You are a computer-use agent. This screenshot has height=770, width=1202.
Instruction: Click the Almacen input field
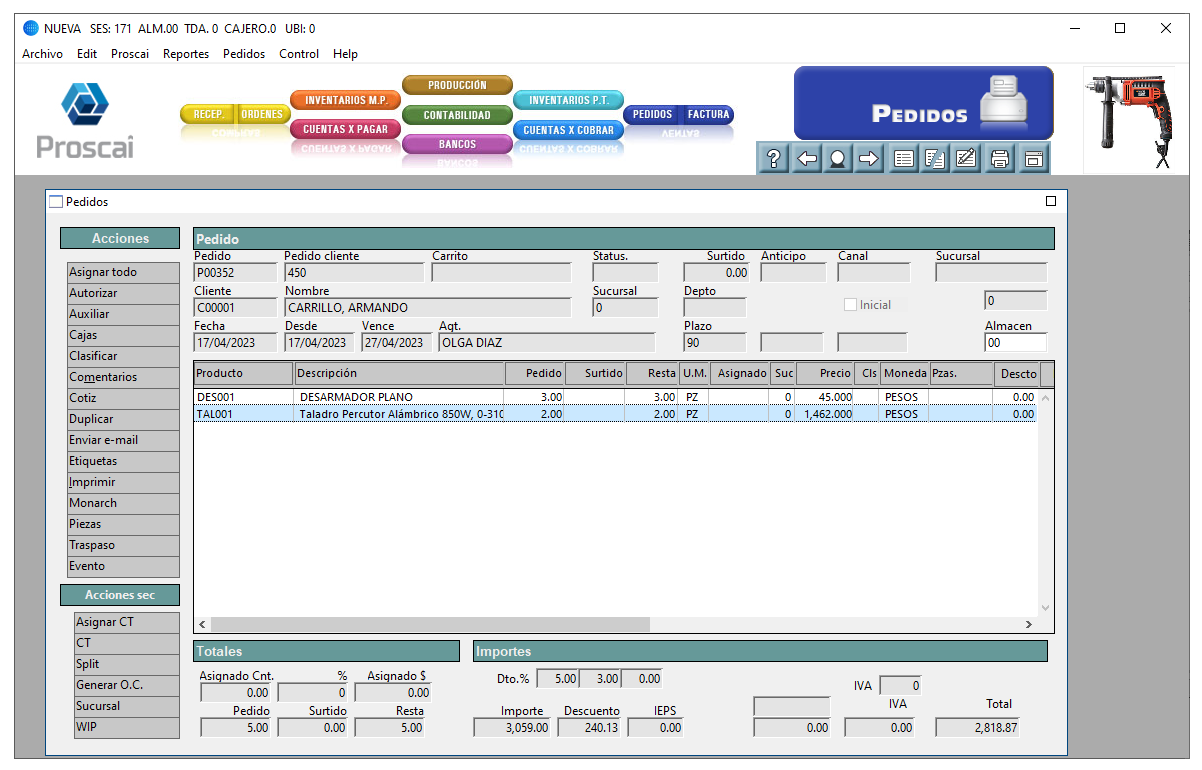pyautogui.click(x=1014, y=343)
